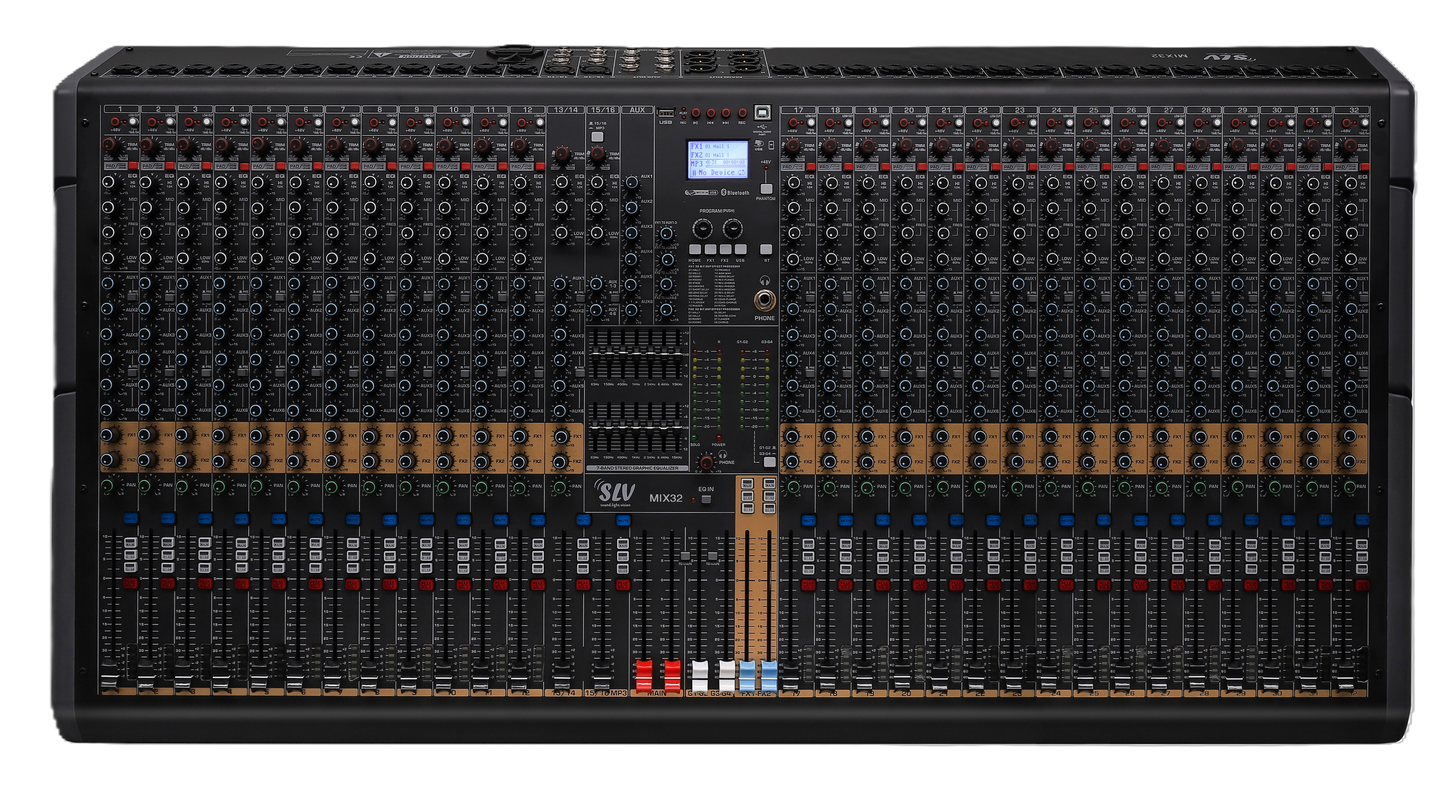Toggle the MP3 switch on channel 15/16

pyautogui.click(x=598, y=137)
